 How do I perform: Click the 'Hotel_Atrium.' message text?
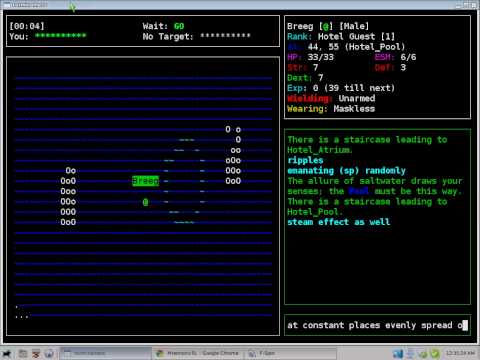tap(320, 150)
